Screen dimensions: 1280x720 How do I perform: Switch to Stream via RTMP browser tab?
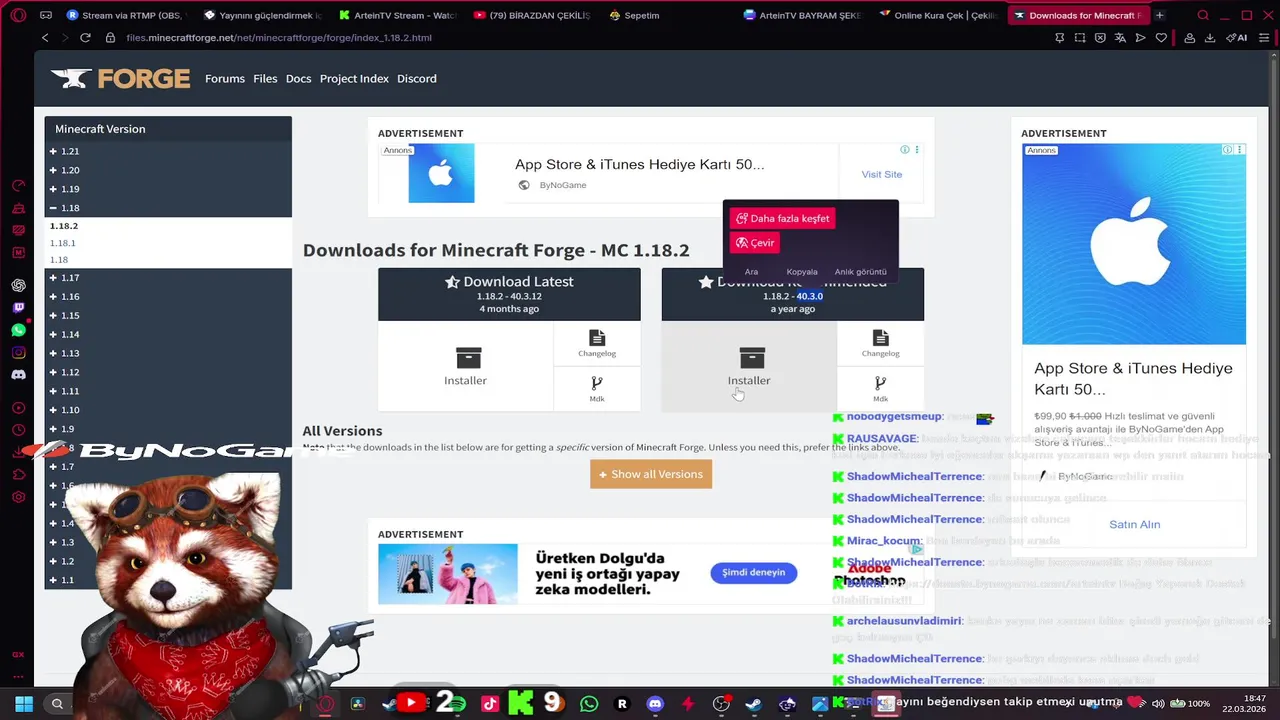[x=125, y=15]
